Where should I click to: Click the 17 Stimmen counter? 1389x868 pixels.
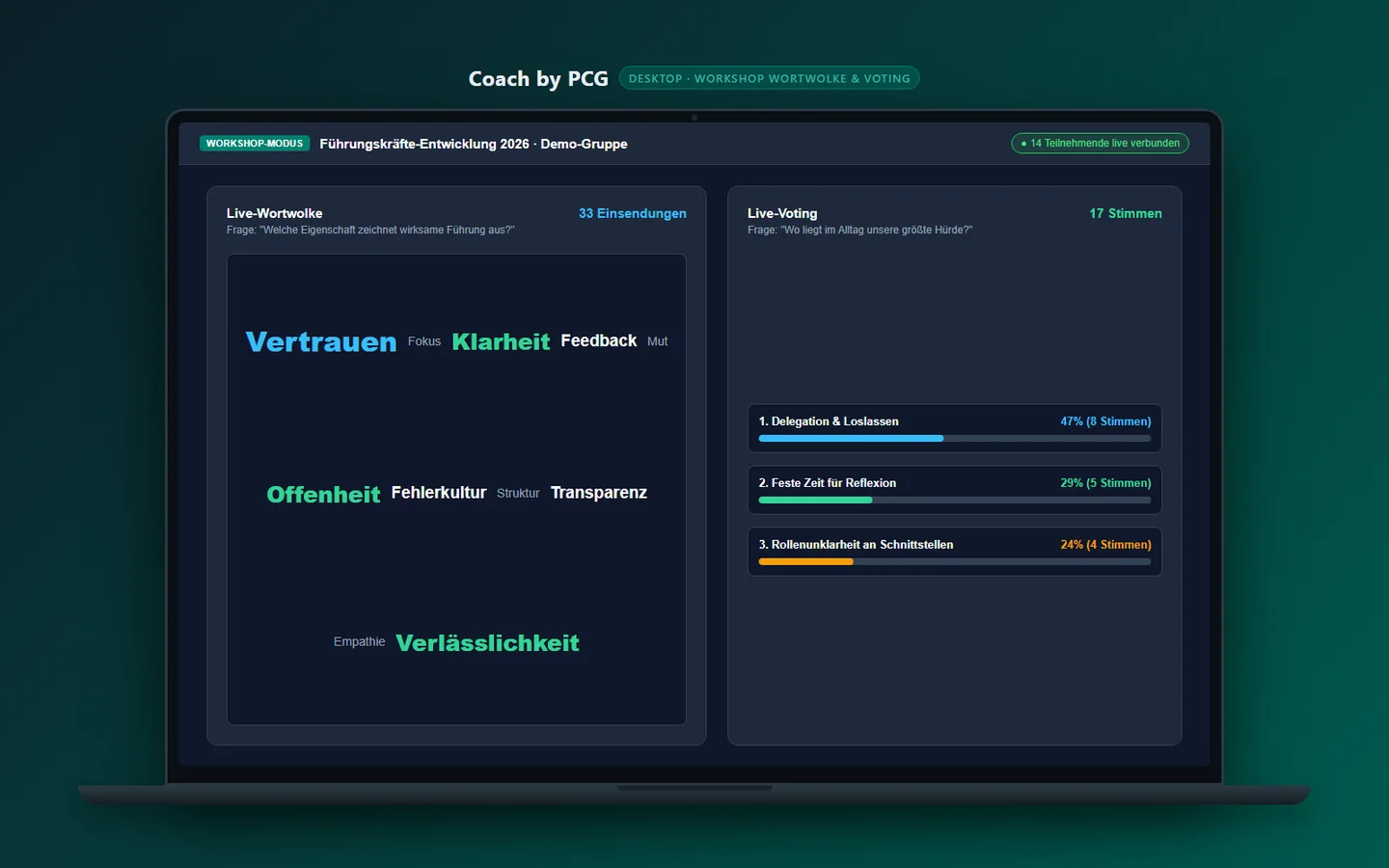pos(1126,213)
